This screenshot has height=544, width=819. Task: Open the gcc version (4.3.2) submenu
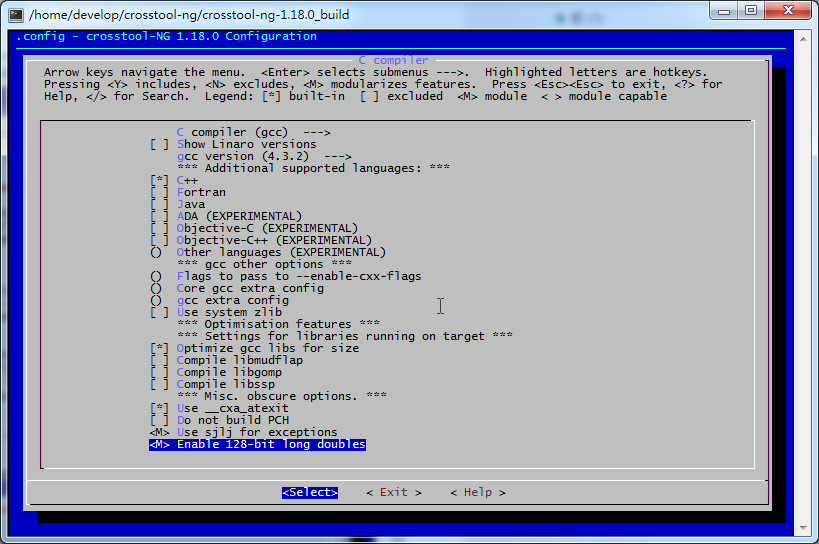[x=264, y=157]
